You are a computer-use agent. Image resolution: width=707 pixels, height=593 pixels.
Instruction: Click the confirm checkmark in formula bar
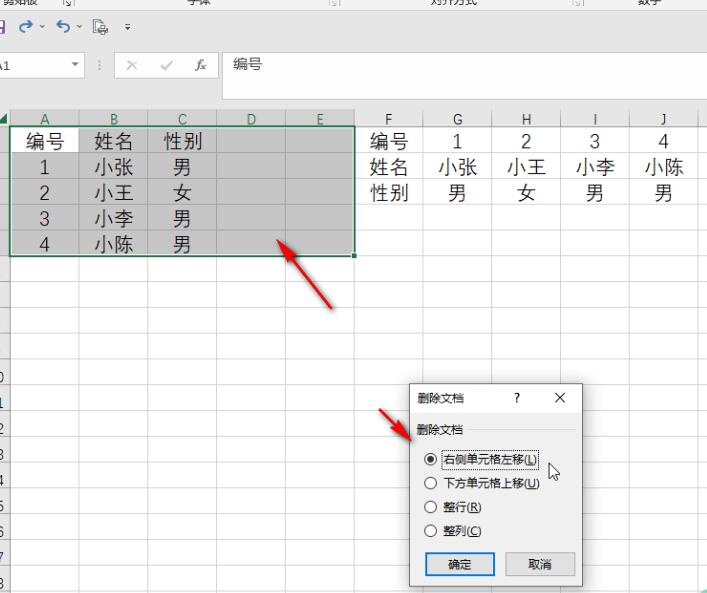click(166, 65)
